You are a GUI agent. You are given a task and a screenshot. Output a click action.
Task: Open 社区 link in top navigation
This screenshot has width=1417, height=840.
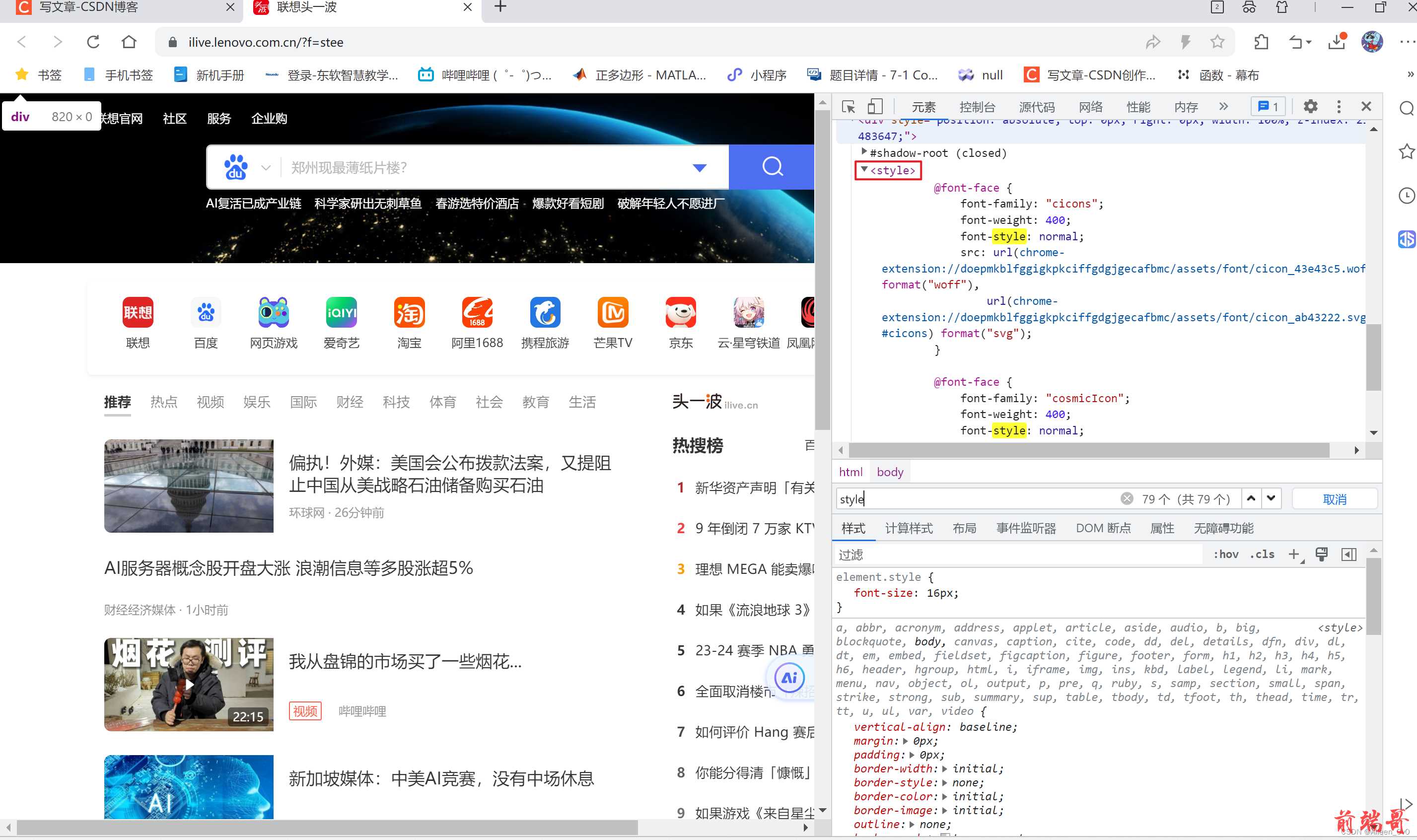tap(174, 118)
